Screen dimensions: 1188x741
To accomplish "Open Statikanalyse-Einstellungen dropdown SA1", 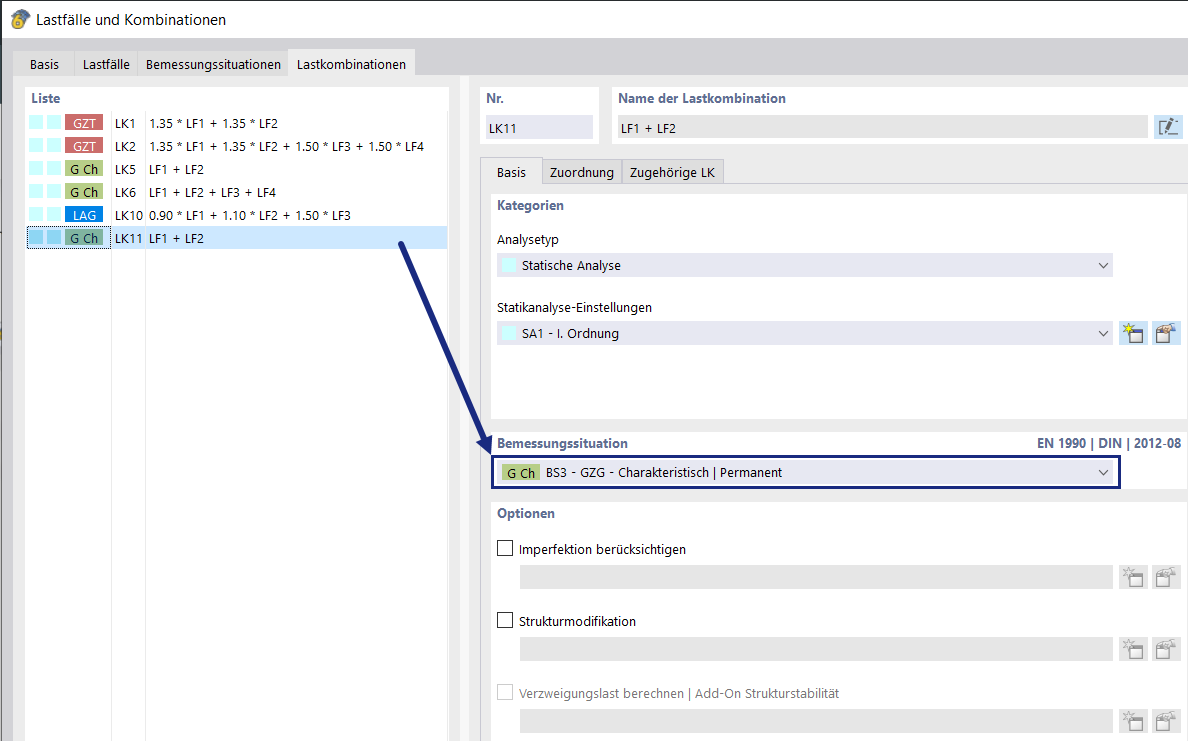I will (x=805, y=333).
